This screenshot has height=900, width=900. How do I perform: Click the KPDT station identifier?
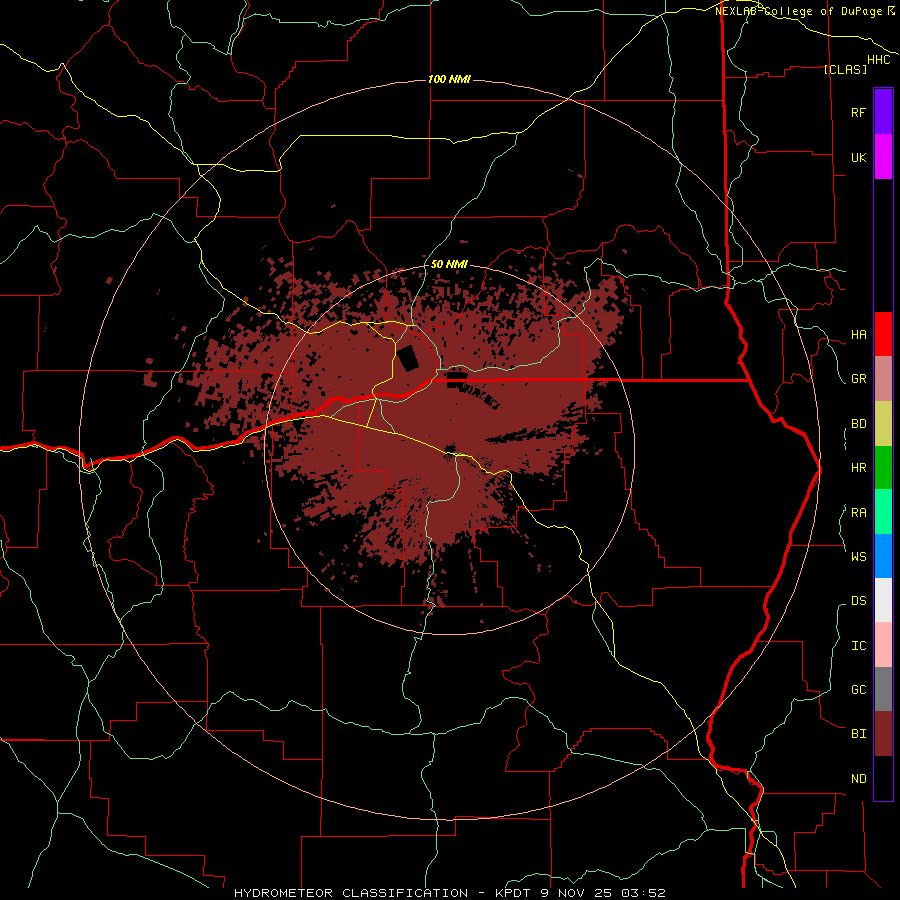coord(511,893)
